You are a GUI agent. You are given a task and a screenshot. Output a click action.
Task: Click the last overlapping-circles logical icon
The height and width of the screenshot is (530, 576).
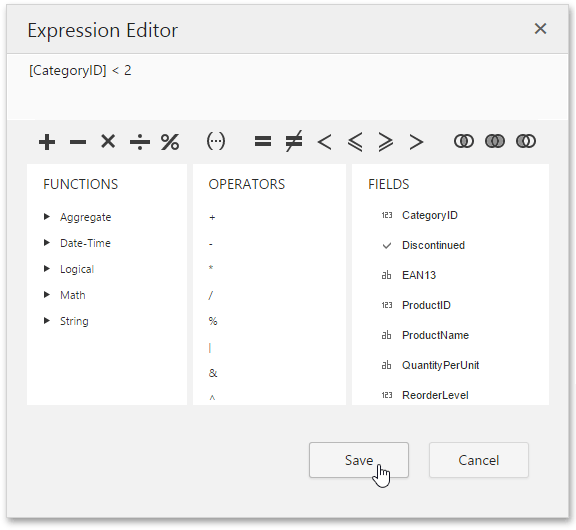(x=526, y=141)
